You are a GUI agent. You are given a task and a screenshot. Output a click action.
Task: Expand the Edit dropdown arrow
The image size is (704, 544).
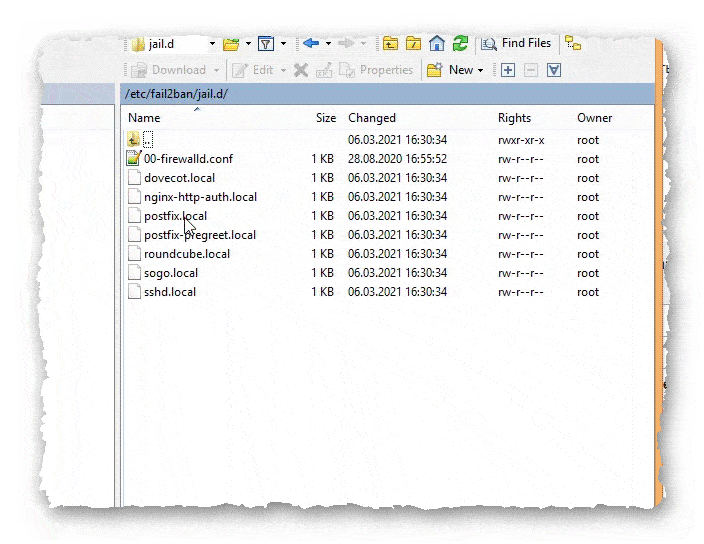tap(283, 70)
